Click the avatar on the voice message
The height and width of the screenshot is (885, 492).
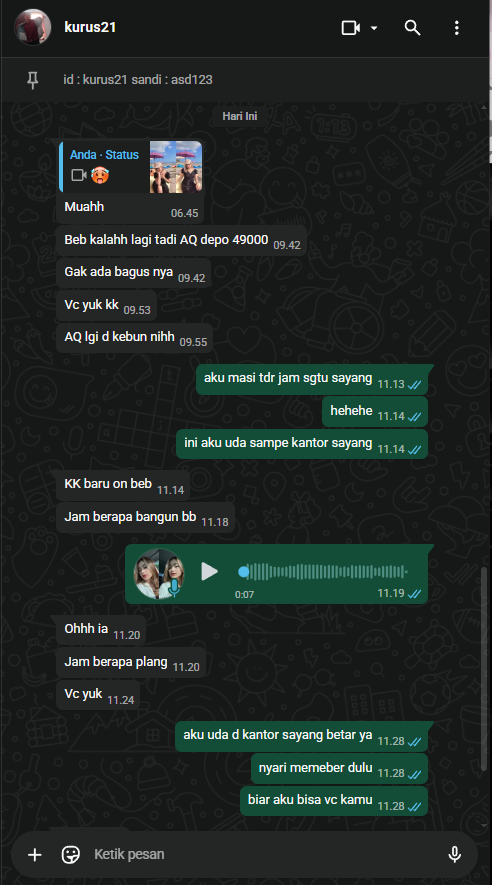(x=159, y=573)
